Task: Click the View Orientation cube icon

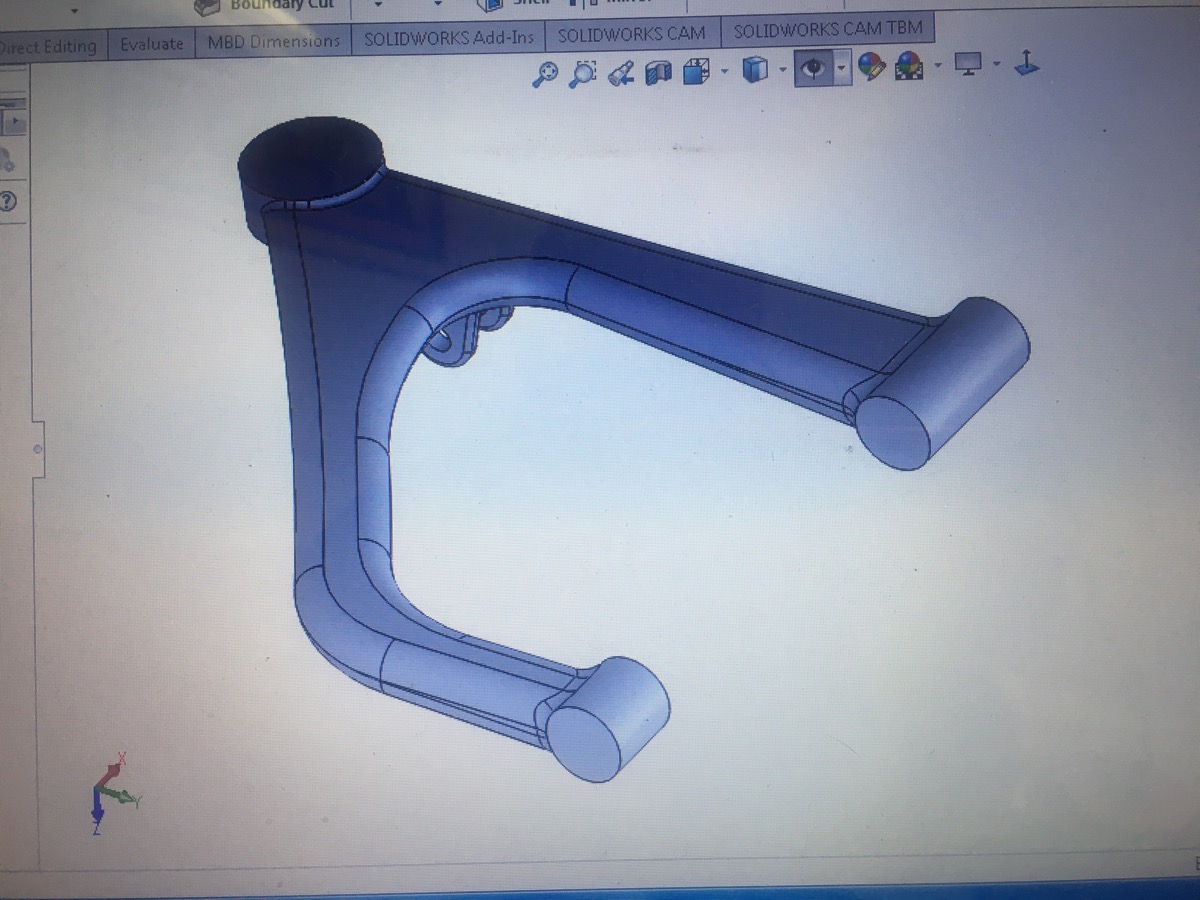Action: [x=696, y=71]
